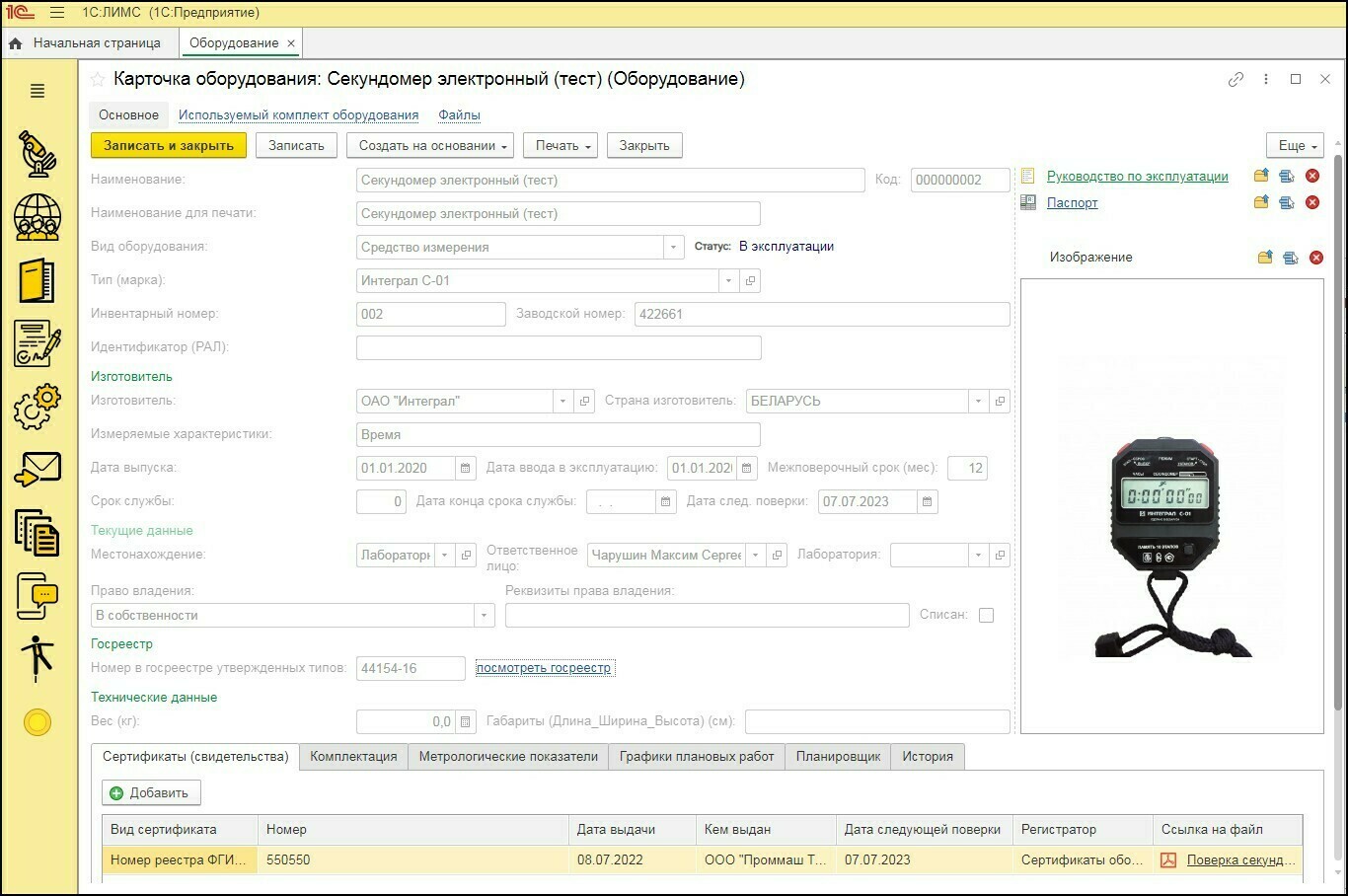This screenshot has width=1348, height=896.
Task: Click the gears settings sidebar icon
Action: coord(37,406)
